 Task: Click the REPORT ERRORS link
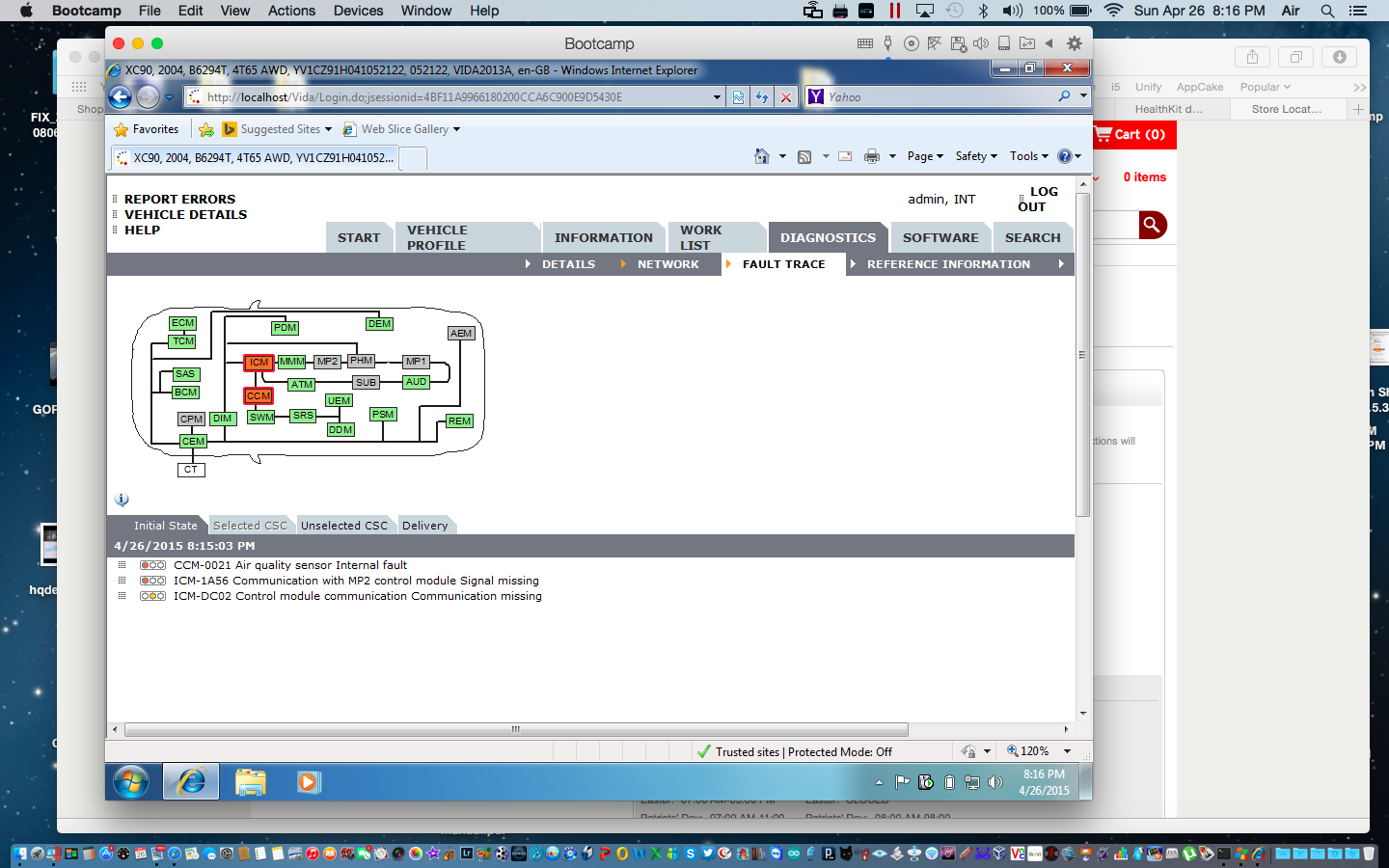pos(179,200)
